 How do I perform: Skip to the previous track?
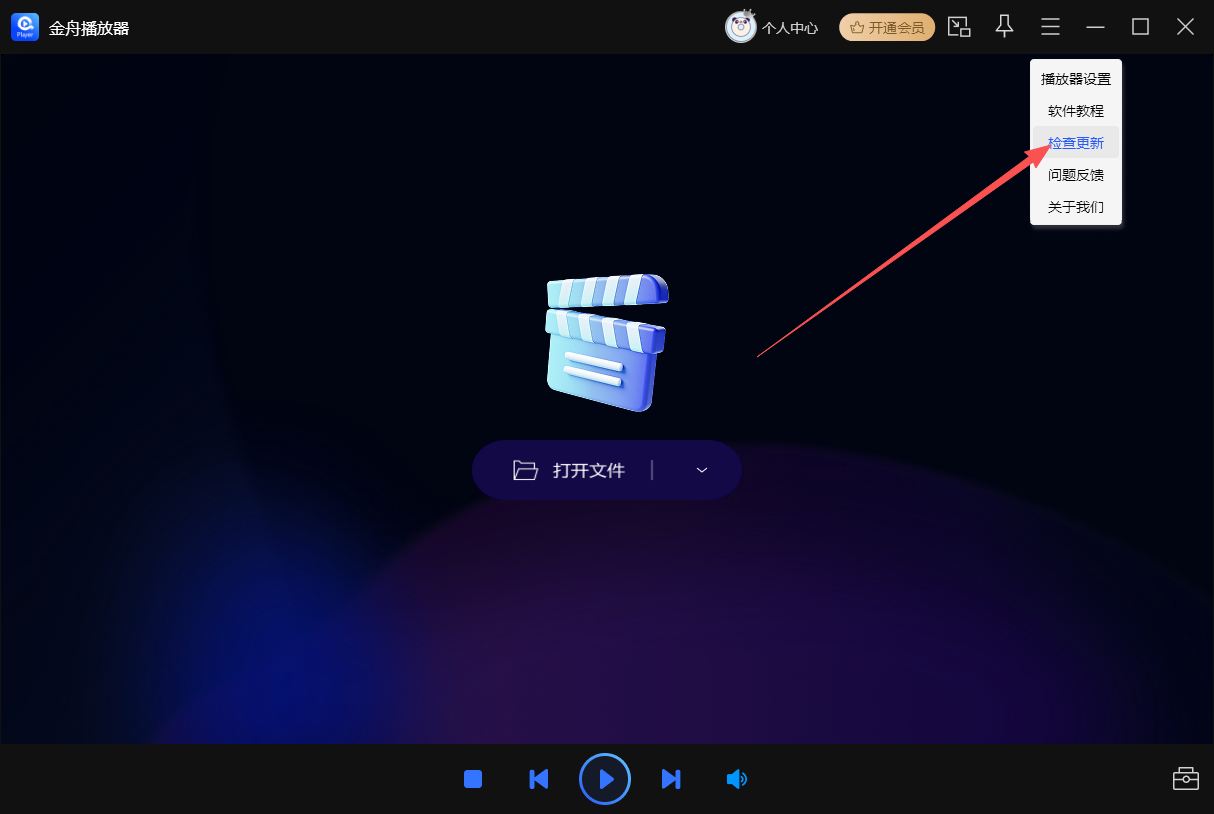tap(538, 779)
